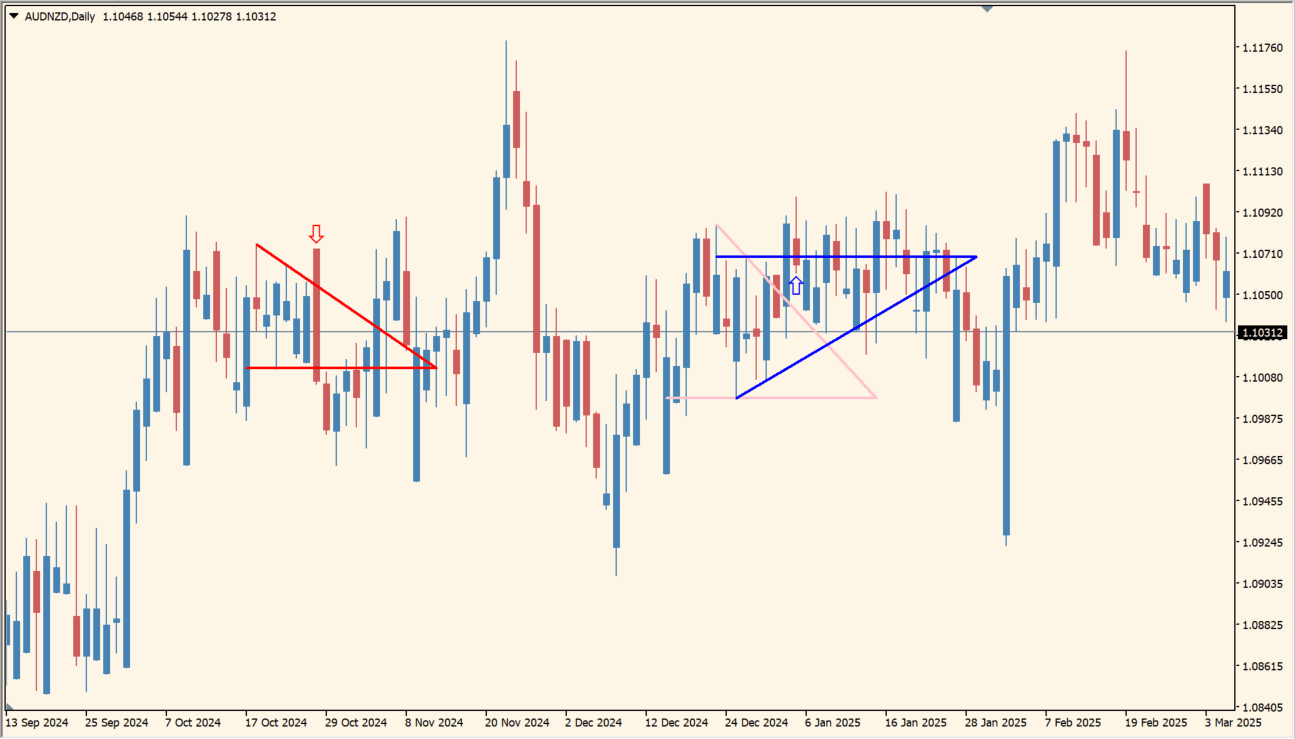Click the 3 Mar 2025 date label
This screenshot has width=1295, height=739.
point(1233,722)
